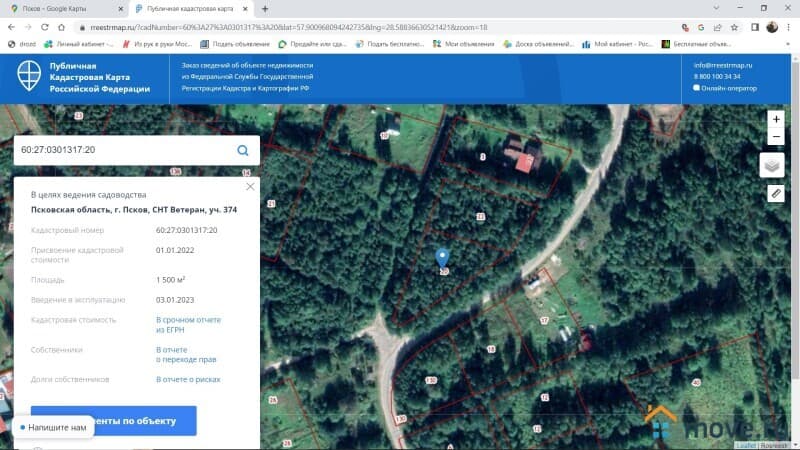Viewport: 800px width, 450px height.
Task: Open link В срочном отчете из ЕГРН
Action: (x=188, y=325)
